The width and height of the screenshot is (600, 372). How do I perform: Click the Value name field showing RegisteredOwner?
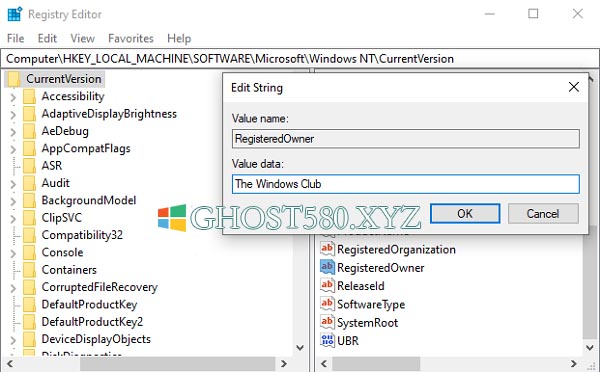coord(406,139)
